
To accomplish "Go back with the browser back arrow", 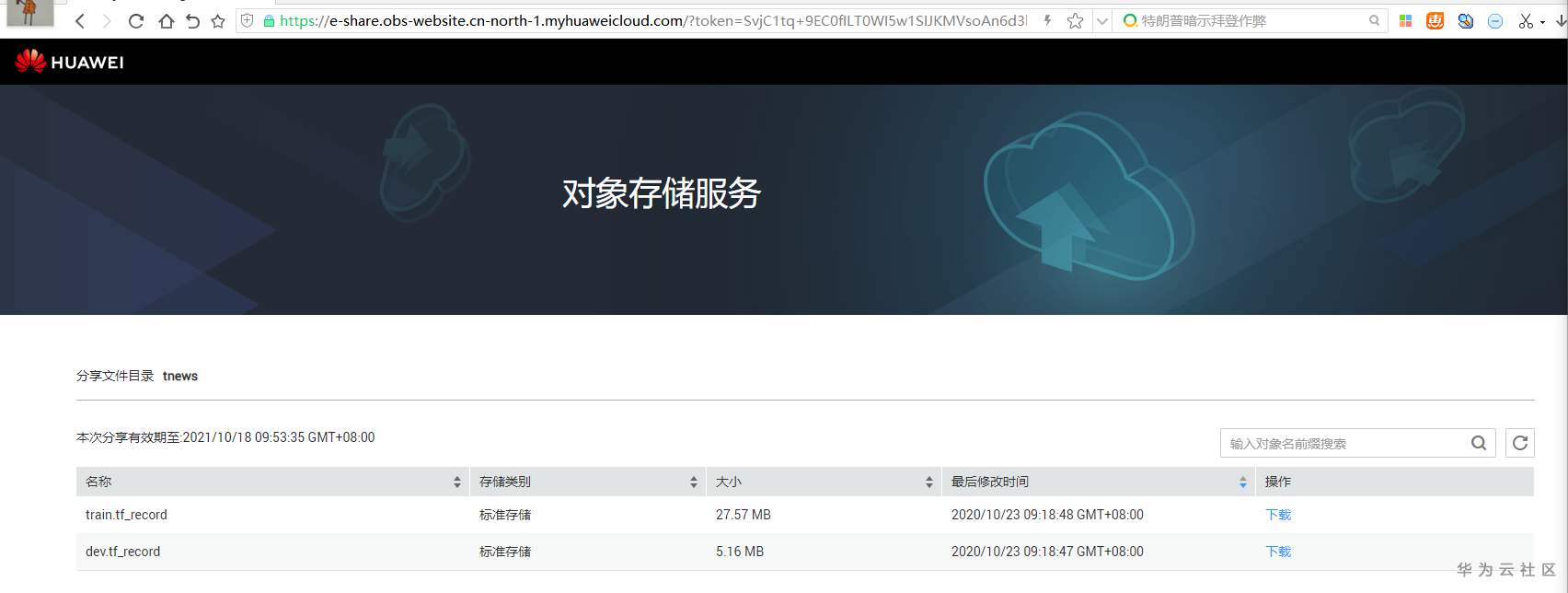I will pos(80,20).
